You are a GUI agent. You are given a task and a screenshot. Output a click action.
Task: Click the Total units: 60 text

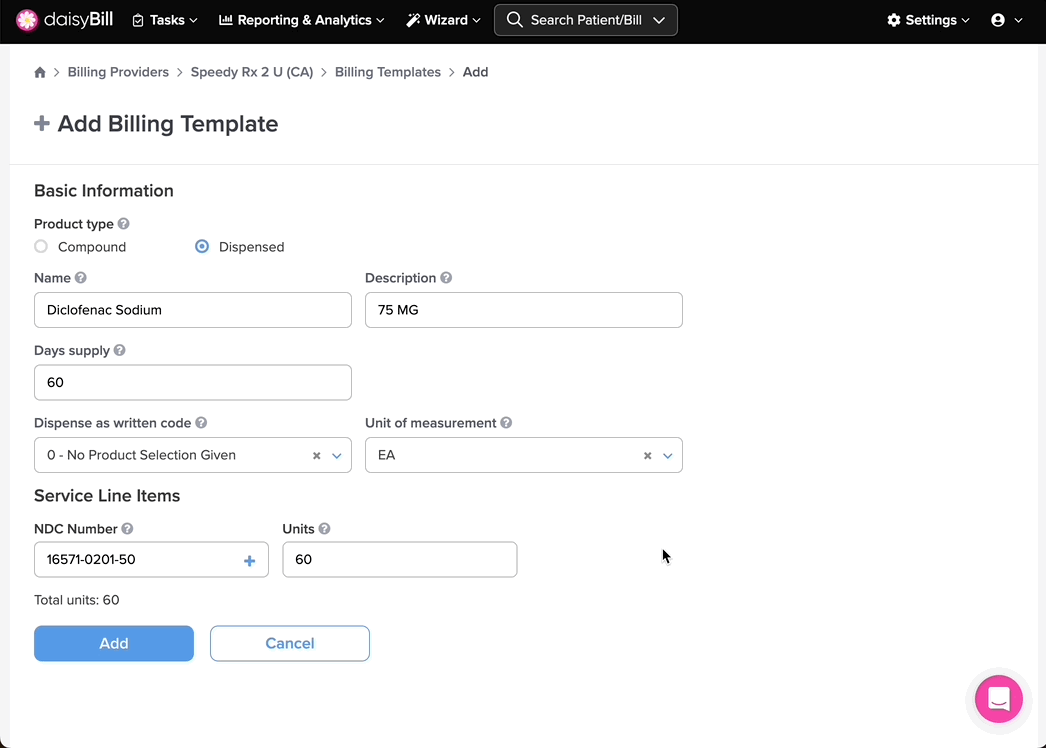pos(77,600)
